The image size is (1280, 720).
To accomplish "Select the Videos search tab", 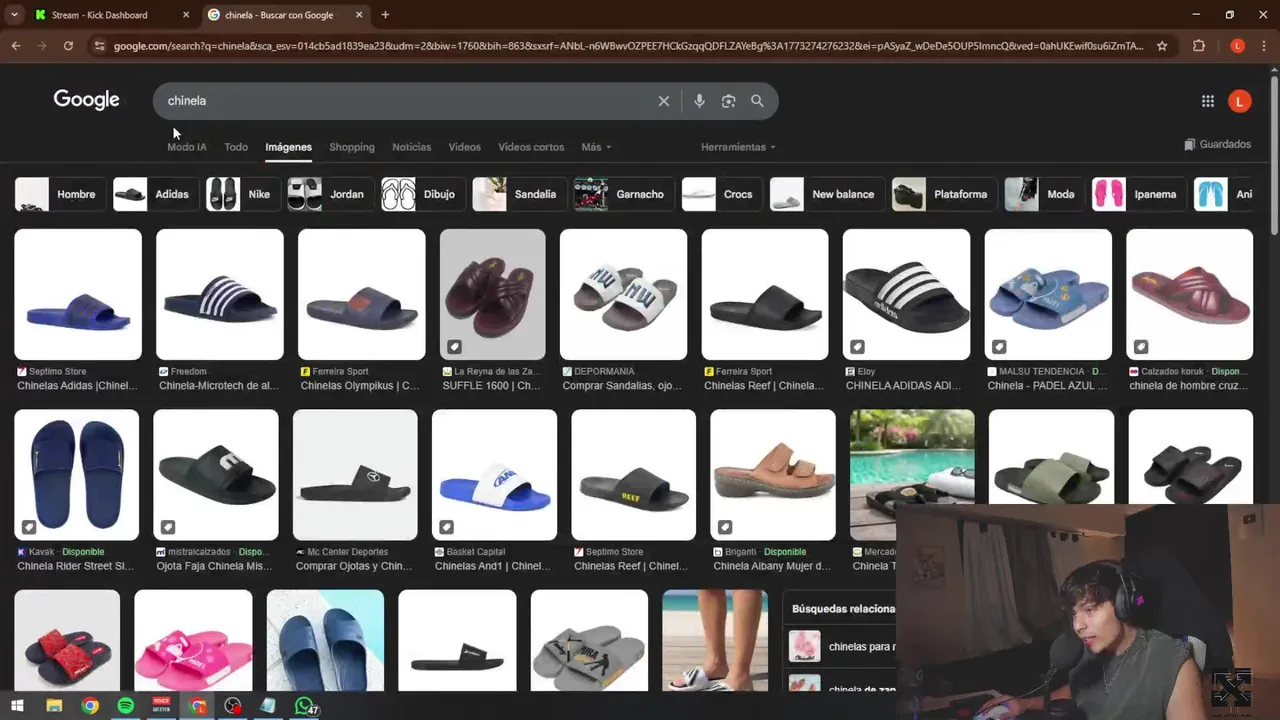I will coord(464,147).
